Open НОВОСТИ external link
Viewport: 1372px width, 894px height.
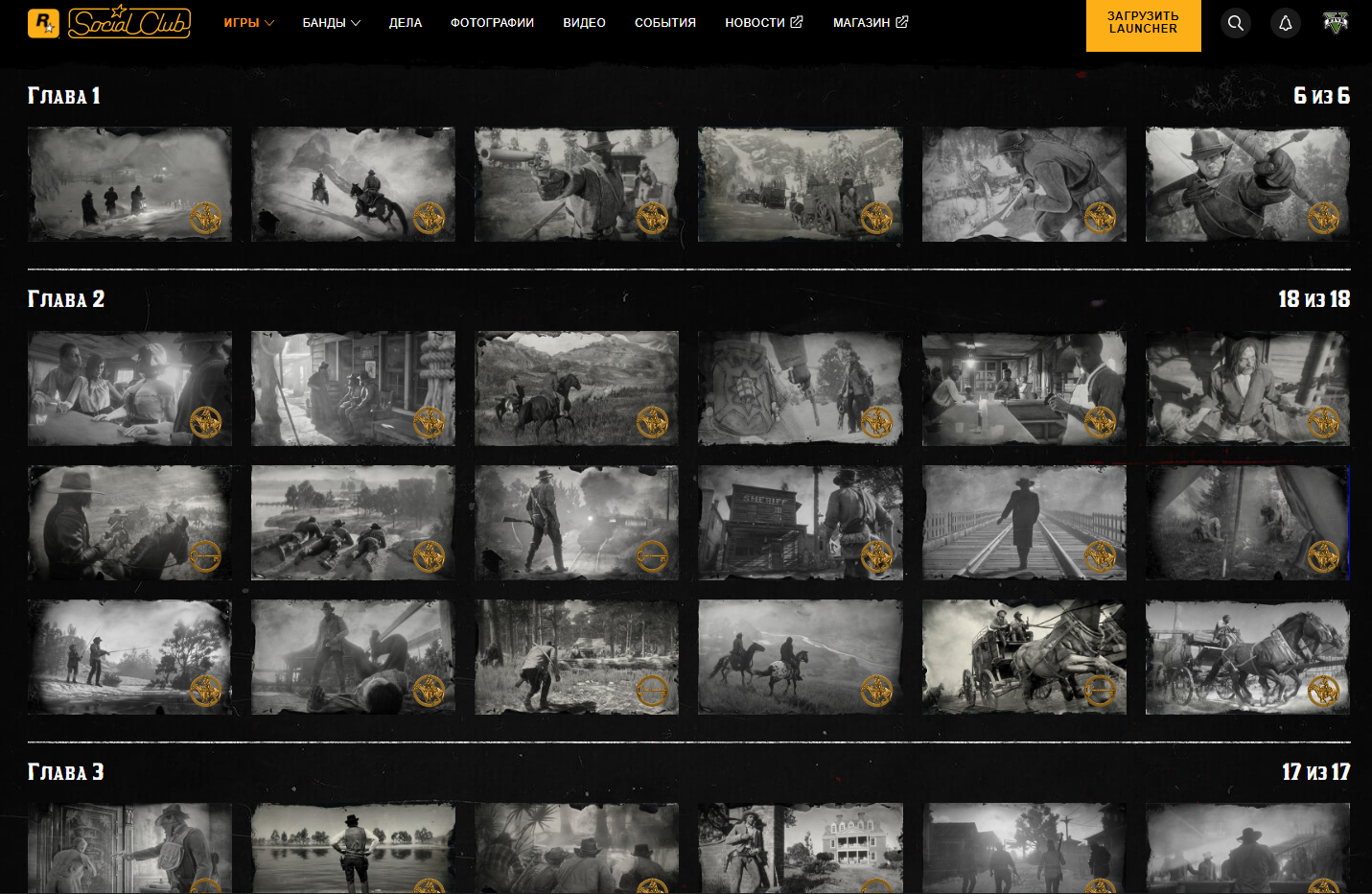click(x=763, y=23)
